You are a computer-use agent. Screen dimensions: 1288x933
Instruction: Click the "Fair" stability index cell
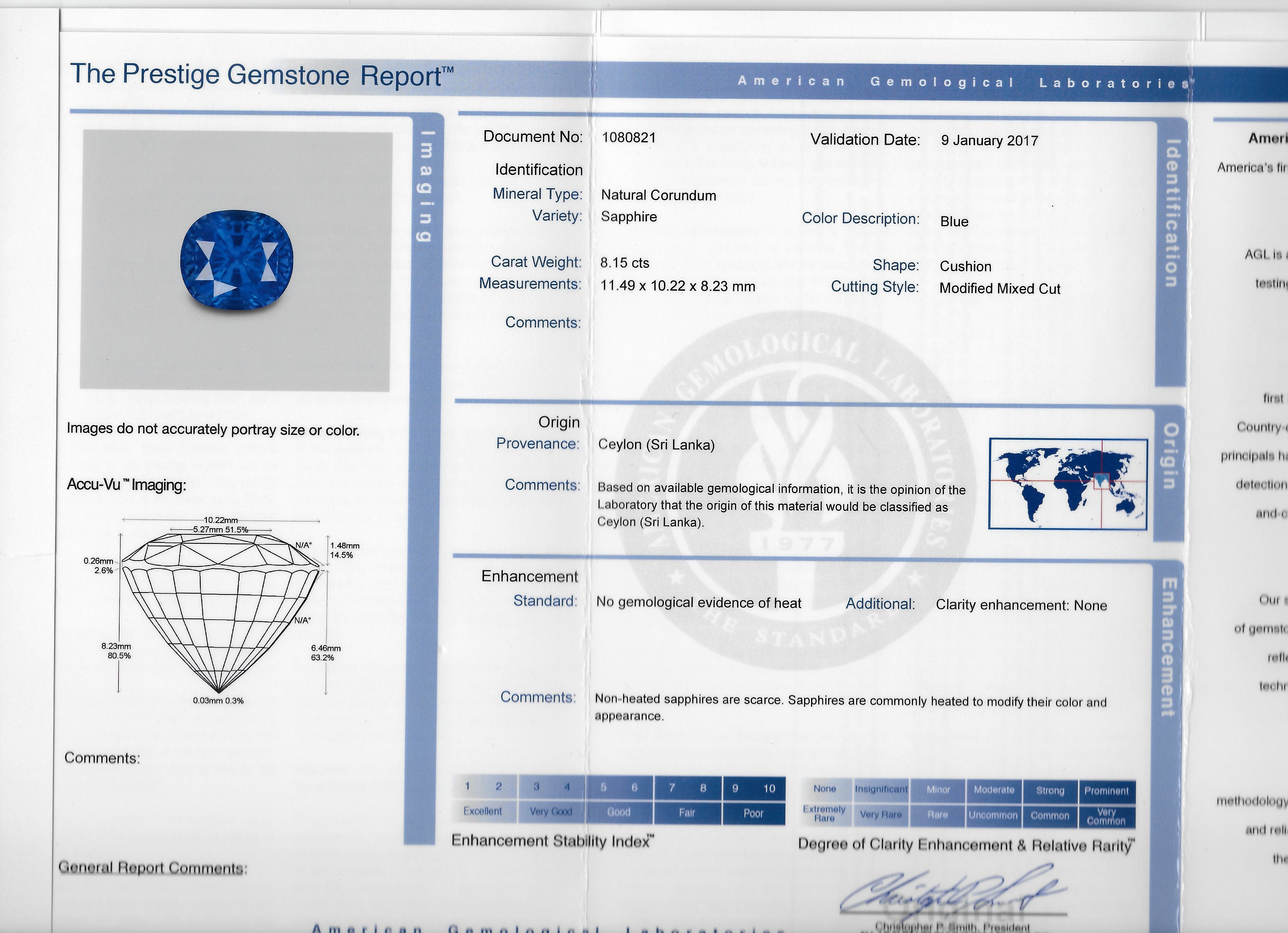point(687,813)
